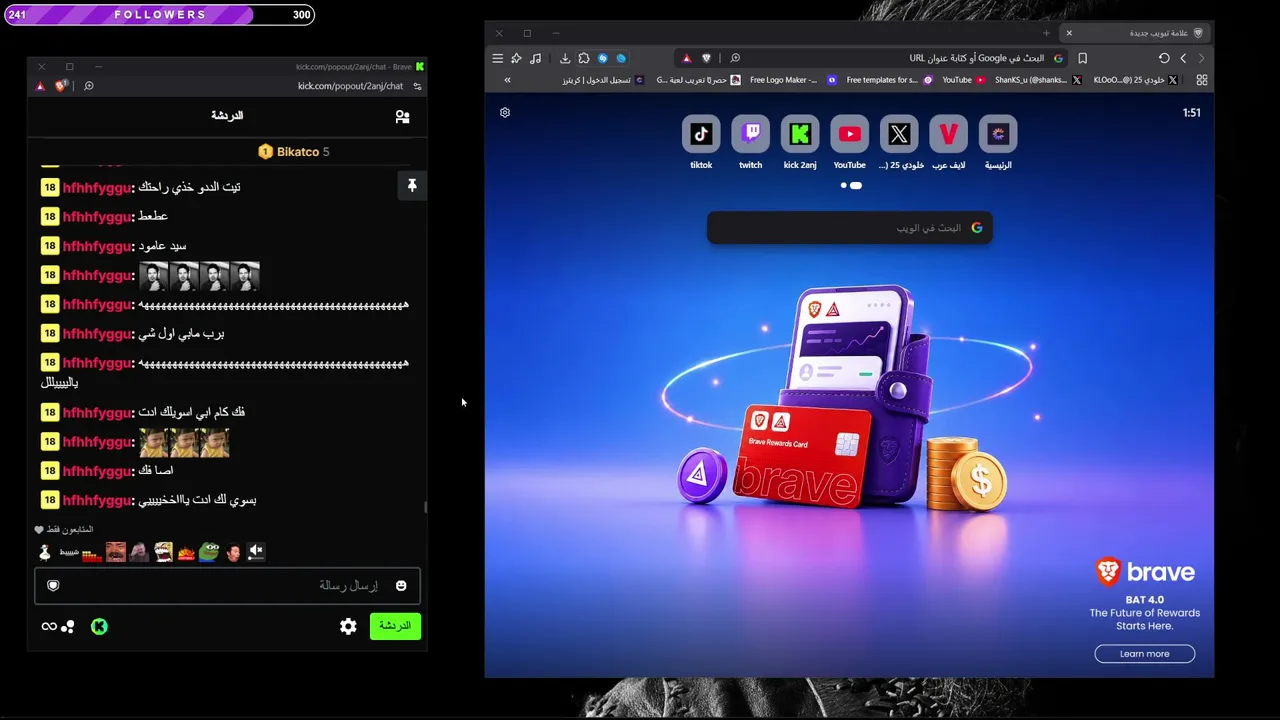The height and width of the screenshot is (720, 1280).
Task: Close the علامة تبويب جديدة tab
Action: [x=1068, y=33]
